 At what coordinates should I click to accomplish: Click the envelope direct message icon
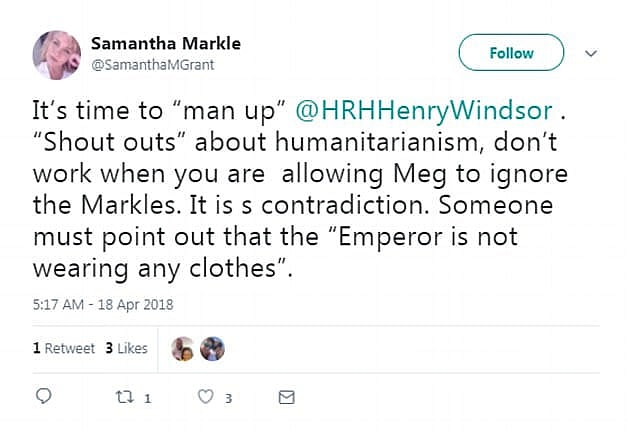coord(286,397)
